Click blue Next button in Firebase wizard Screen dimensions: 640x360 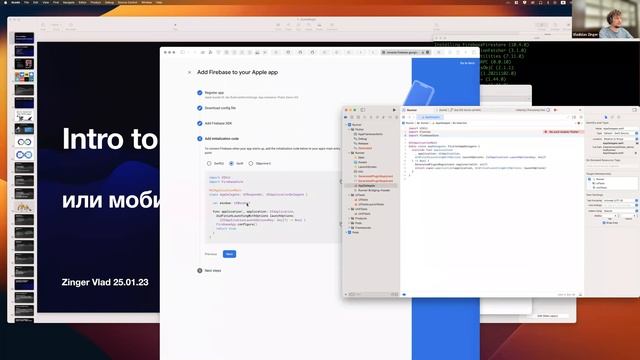pos(229,254)
